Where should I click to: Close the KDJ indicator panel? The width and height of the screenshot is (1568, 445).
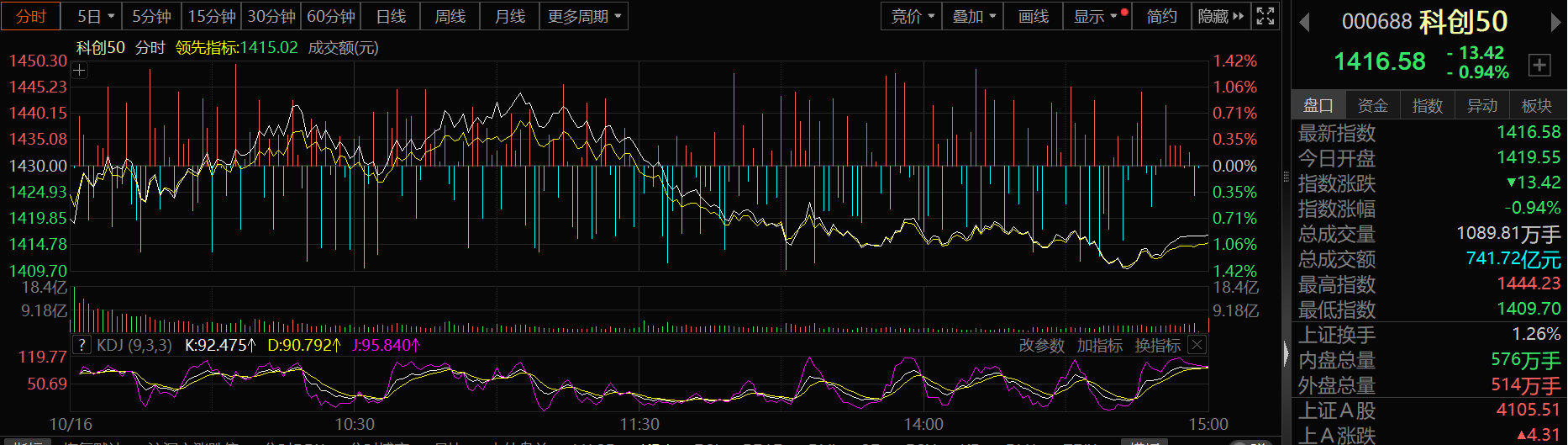point(1197,345)
